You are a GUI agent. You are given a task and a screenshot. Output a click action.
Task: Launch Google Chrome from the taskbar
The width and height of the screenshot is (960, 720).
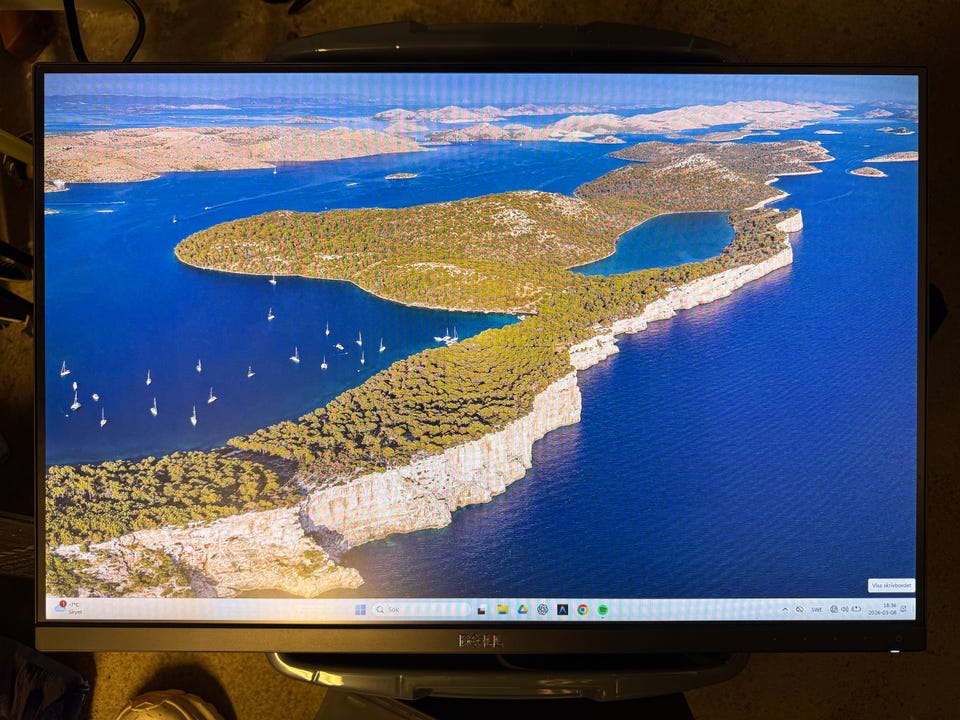click(582, 609)
